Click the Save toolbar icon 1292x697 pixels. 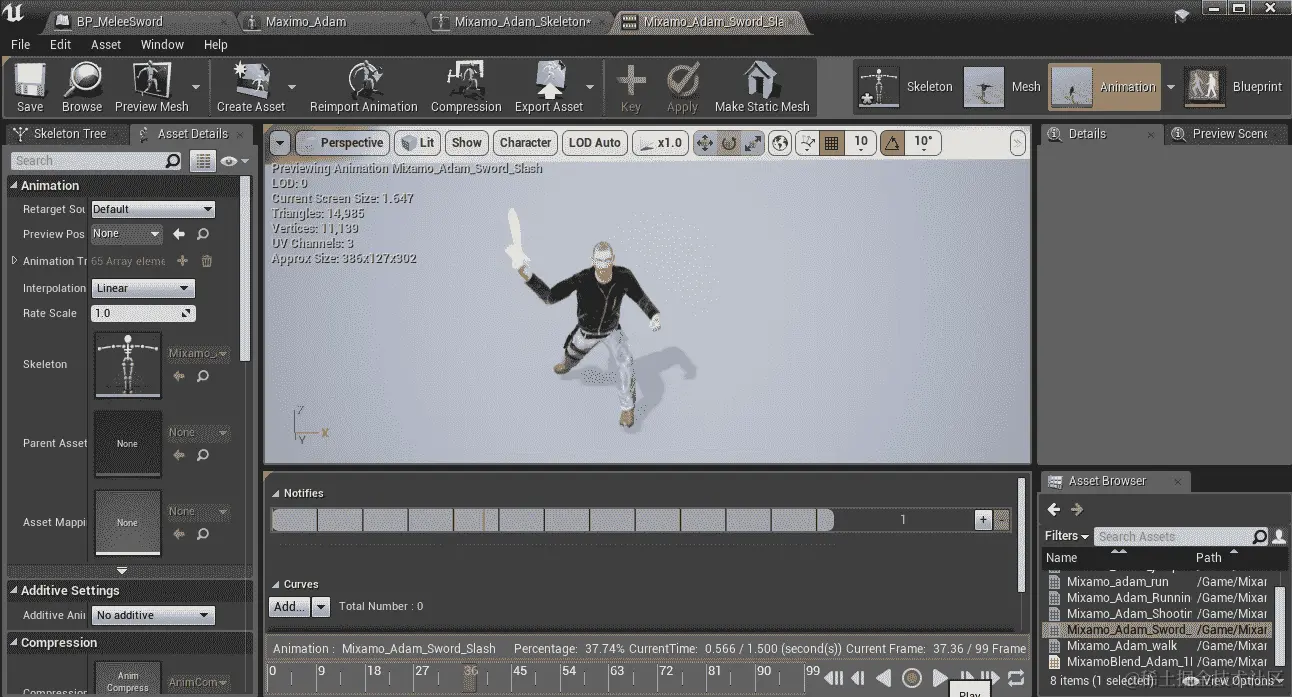tap(30, 87)
